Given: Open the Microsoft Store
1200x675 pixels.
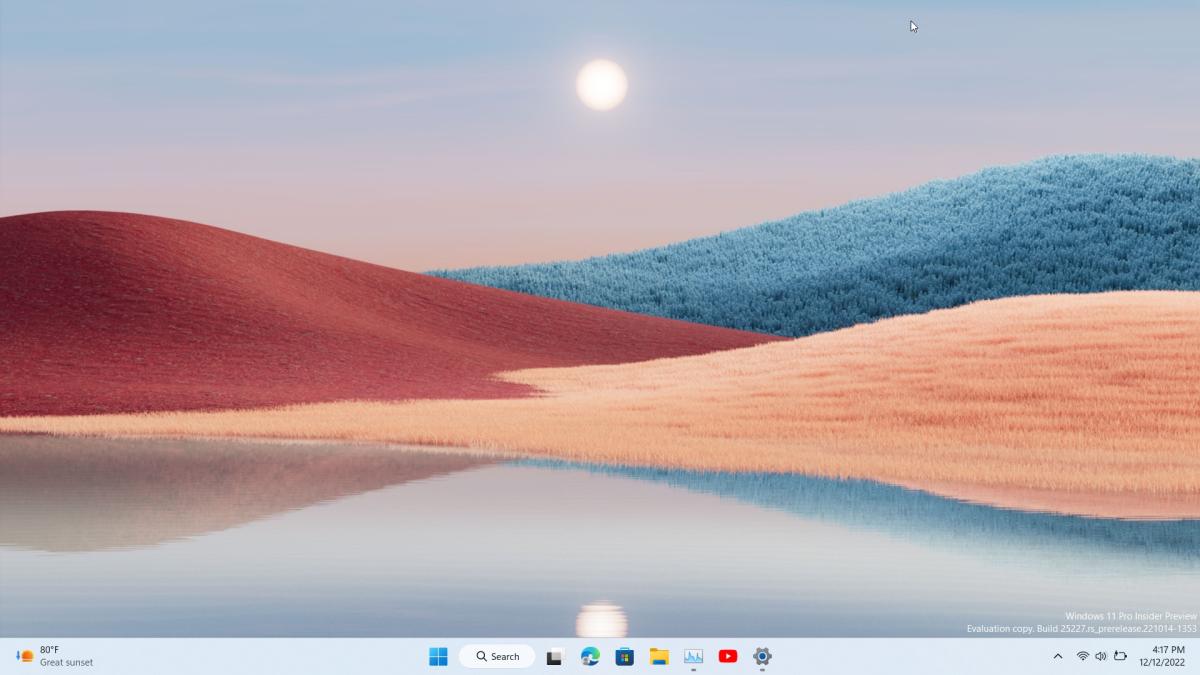Looking at the screenshot, I should click(623, 656).
